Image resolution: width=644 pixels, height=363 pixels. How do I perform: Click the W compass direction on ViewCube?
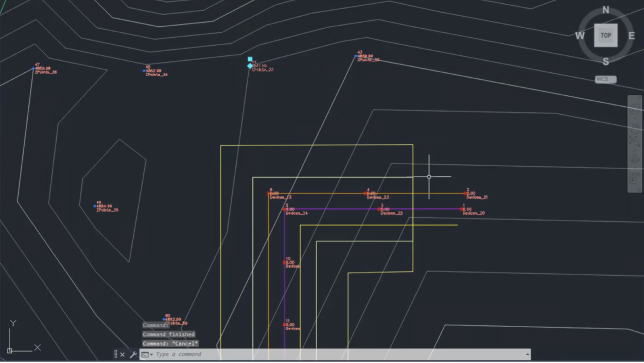580,36
